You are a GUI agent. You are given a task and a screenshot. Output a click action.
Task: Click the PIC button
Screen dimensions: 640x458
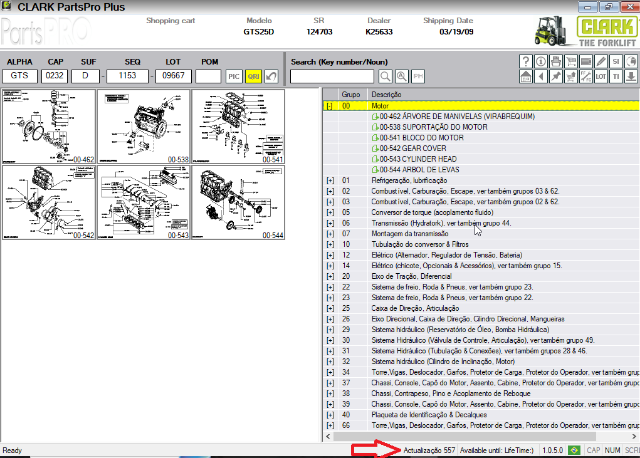point(234,76)
